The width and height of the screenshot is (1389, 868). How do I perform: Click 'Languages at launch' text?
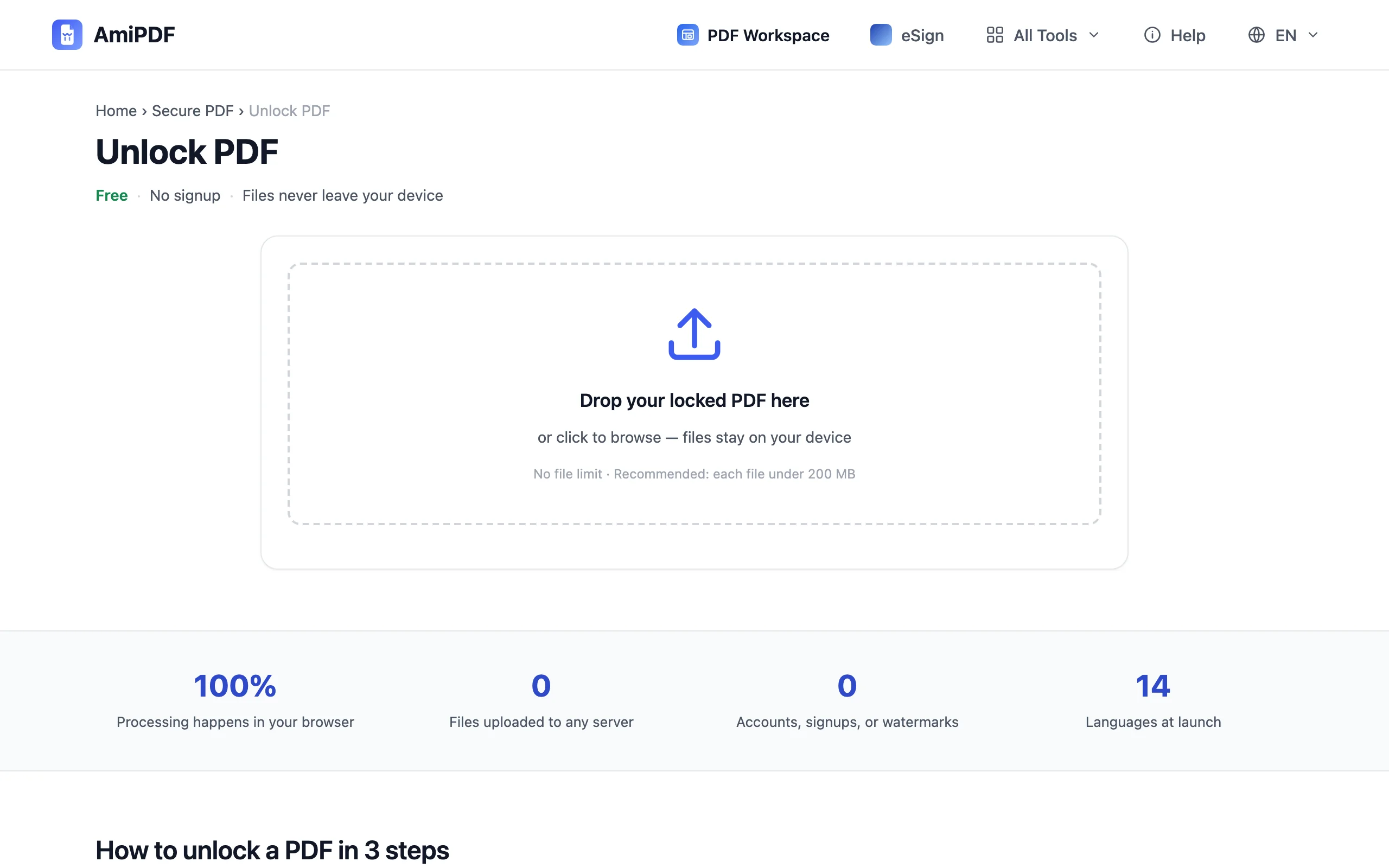(1153, 722)
